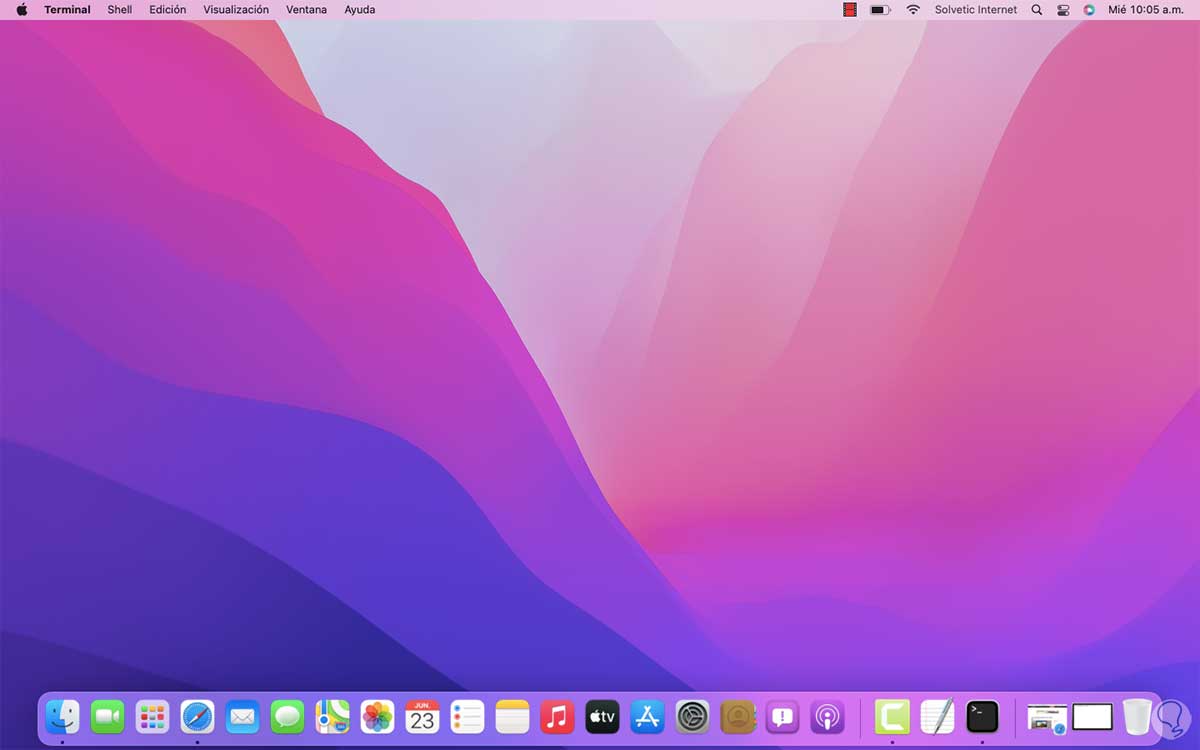Screen dimensions: 1200x750
Task: Restore the minimized blank window thumbnail
Action: [x=1092, y=717]
